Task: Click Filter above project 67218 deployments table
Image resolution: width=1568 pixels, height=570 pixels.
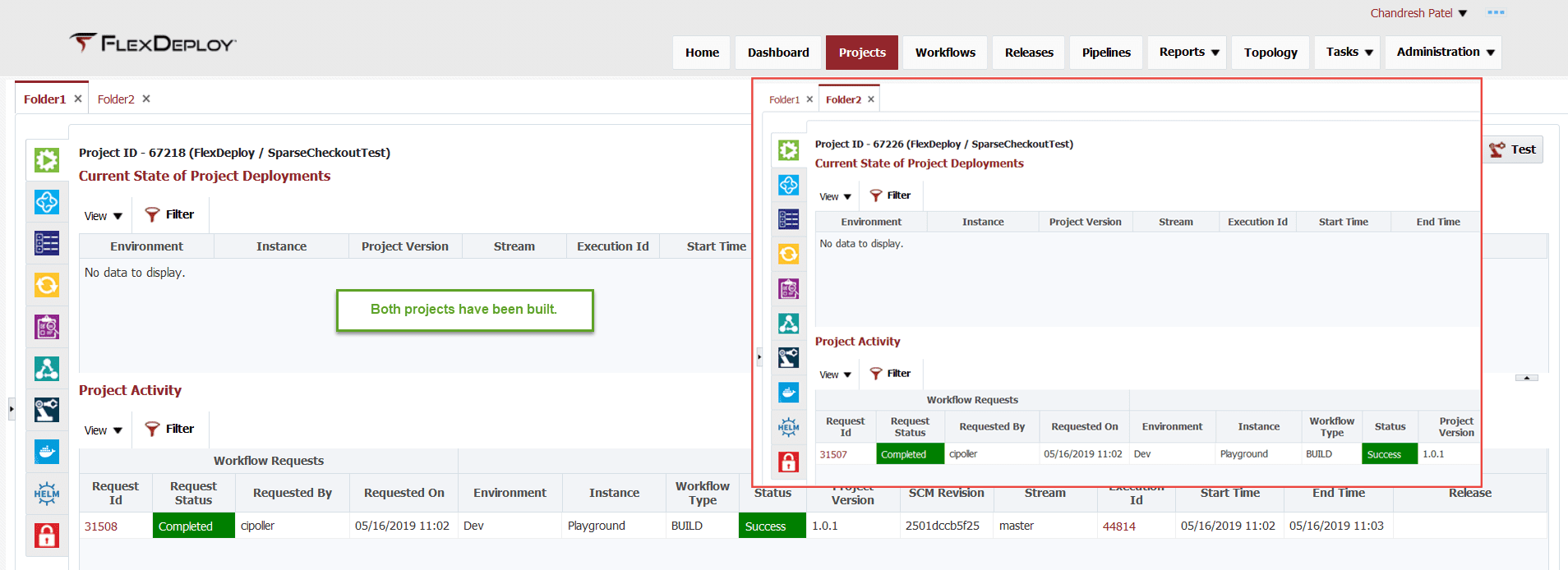Action: point(169,214)
